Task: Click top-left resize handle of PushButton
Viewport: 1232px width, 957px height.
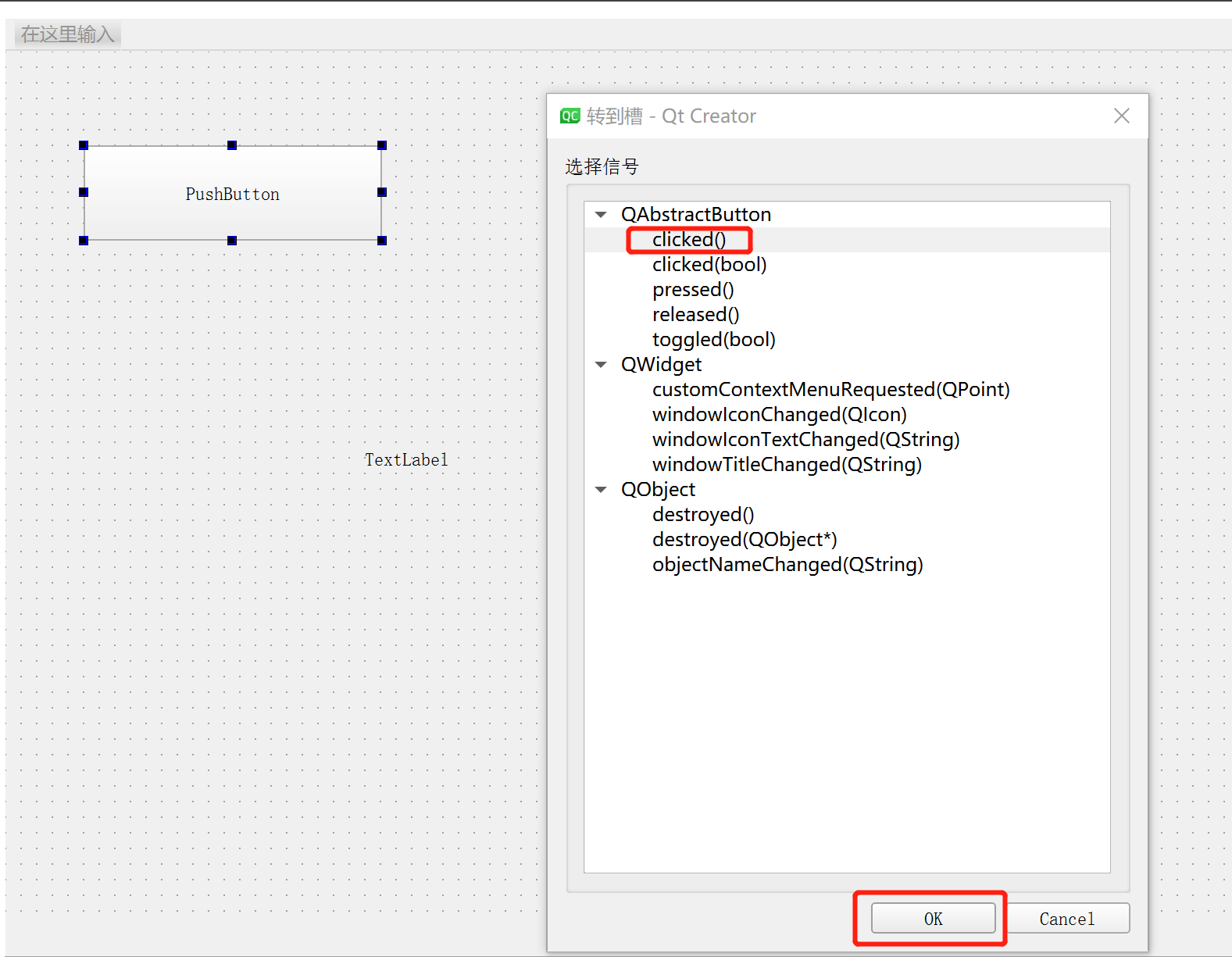Action: pyautogui.click(x=84, y=145)
